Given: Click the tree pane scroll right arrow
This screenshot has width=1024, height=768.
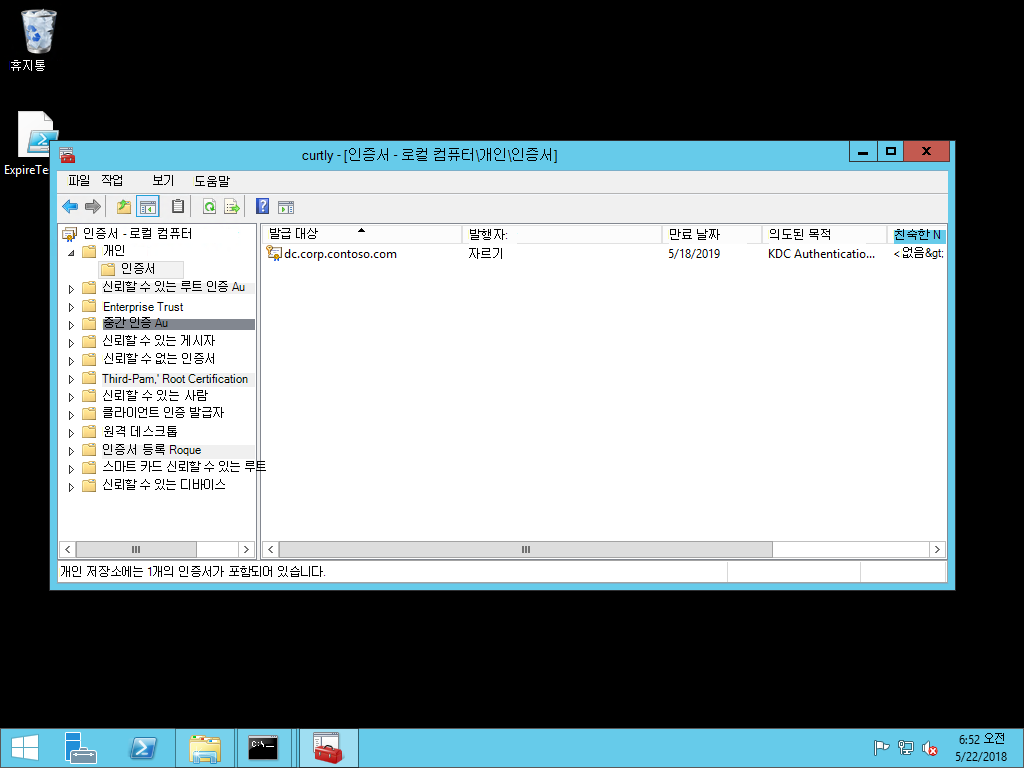Looking at the screenshot, I should (x=246, y=549).
